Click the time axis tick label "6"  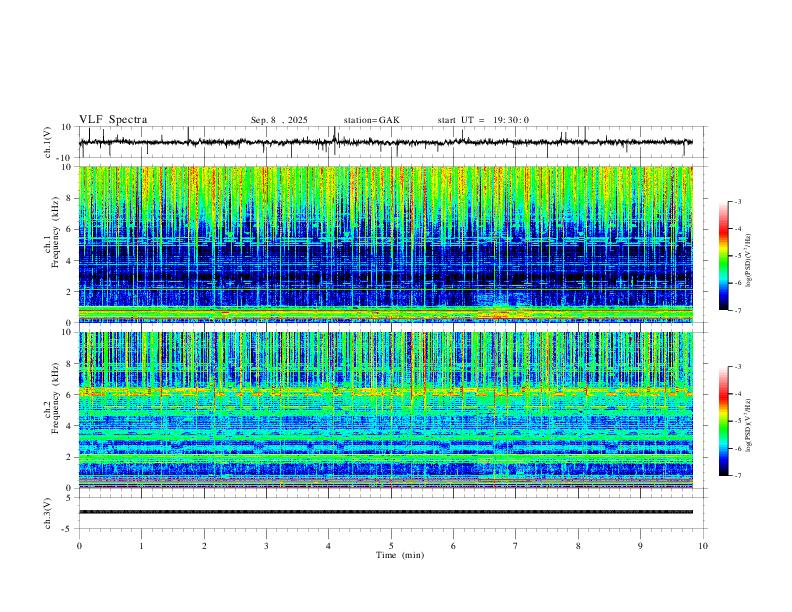point(453,546)
